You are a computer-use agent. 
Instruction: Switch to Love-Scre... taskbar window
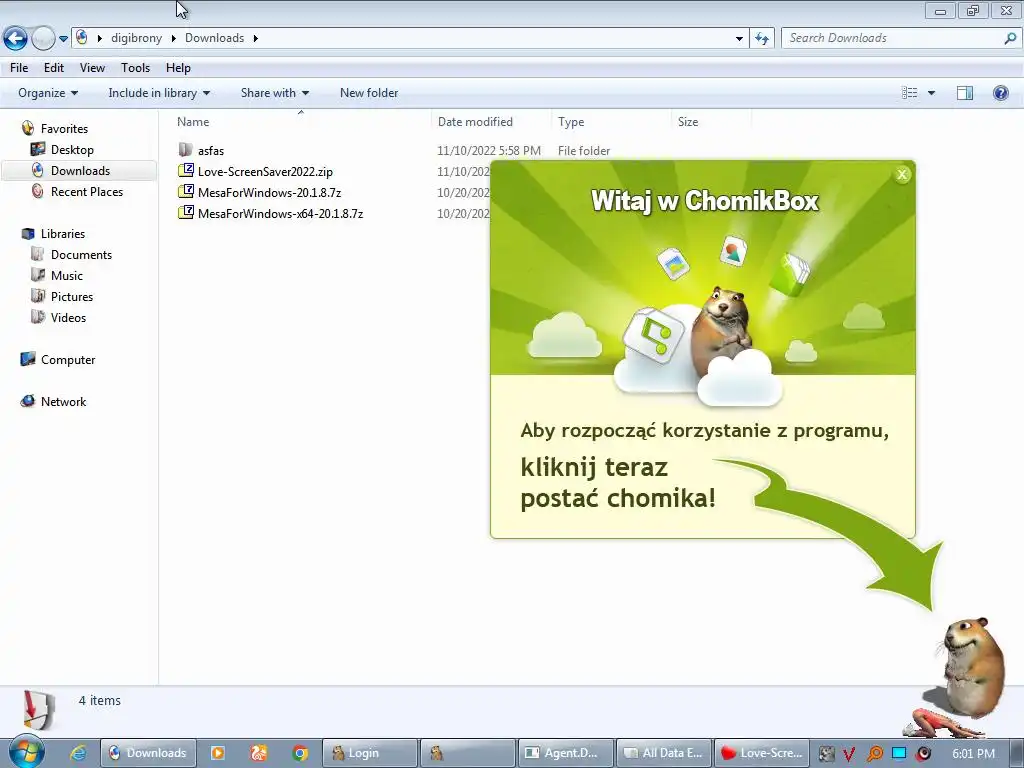click(761, 753)
